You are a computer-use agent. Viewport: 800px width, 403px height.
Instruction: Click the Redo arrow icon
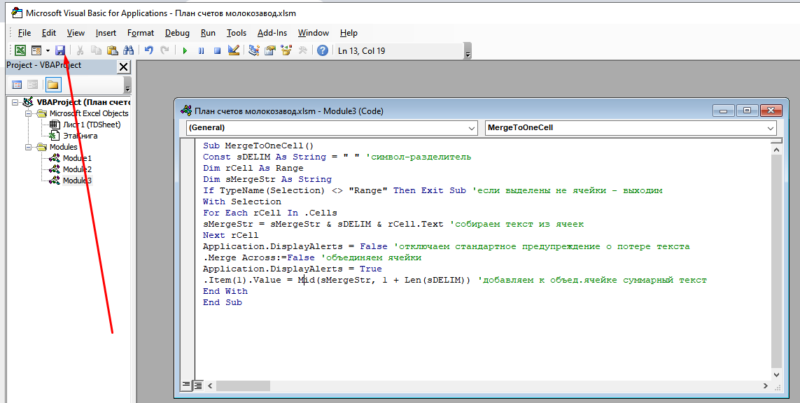pyautogui.click(x=165, y=51)
